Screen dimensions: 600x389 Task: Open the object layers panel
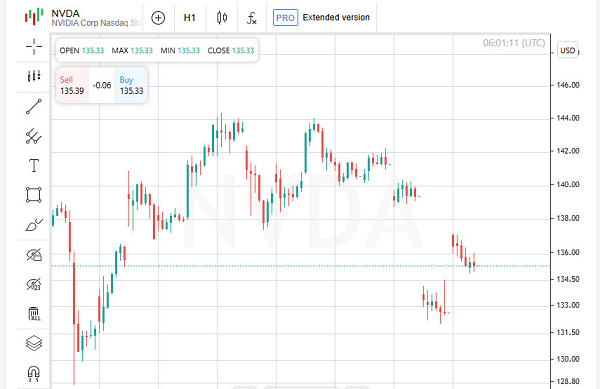click(x=34, y=343)
